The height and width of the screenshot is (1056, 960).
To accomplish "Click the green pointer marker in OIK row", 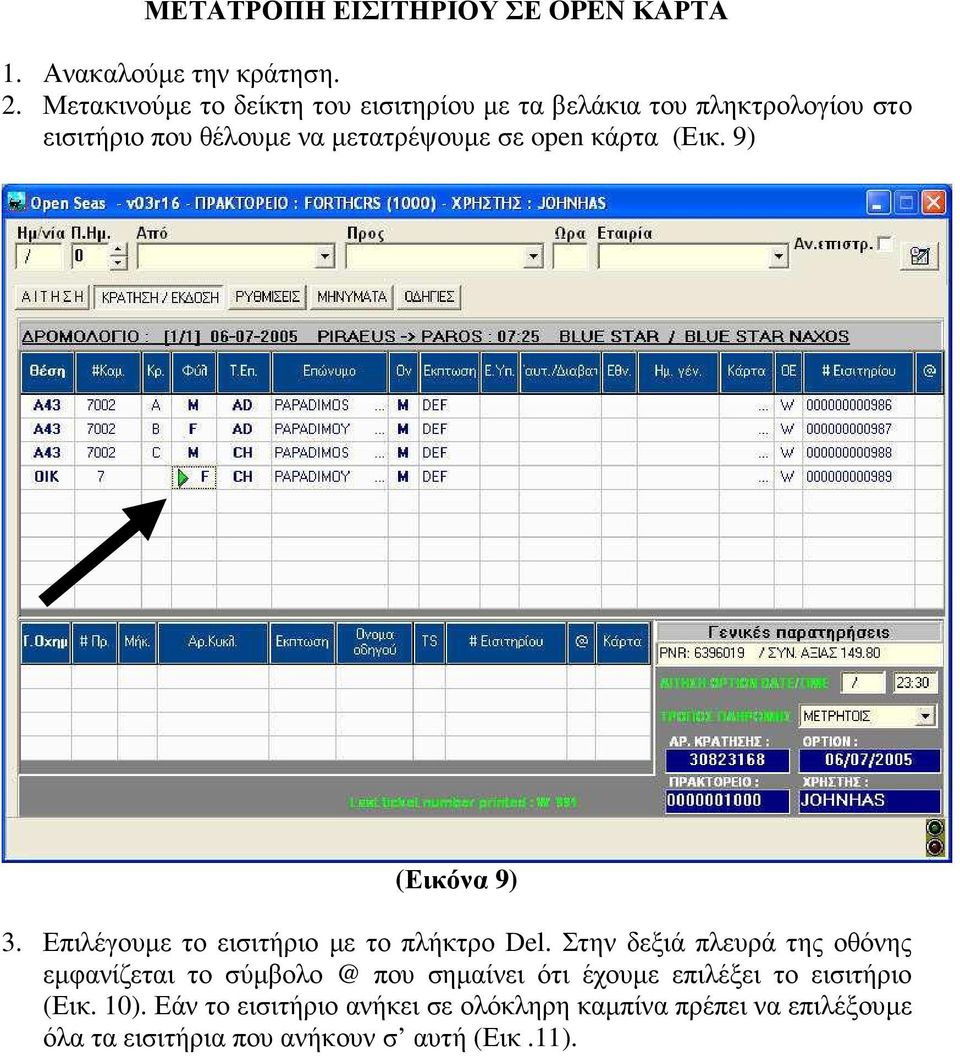I will tap(182, 477).
